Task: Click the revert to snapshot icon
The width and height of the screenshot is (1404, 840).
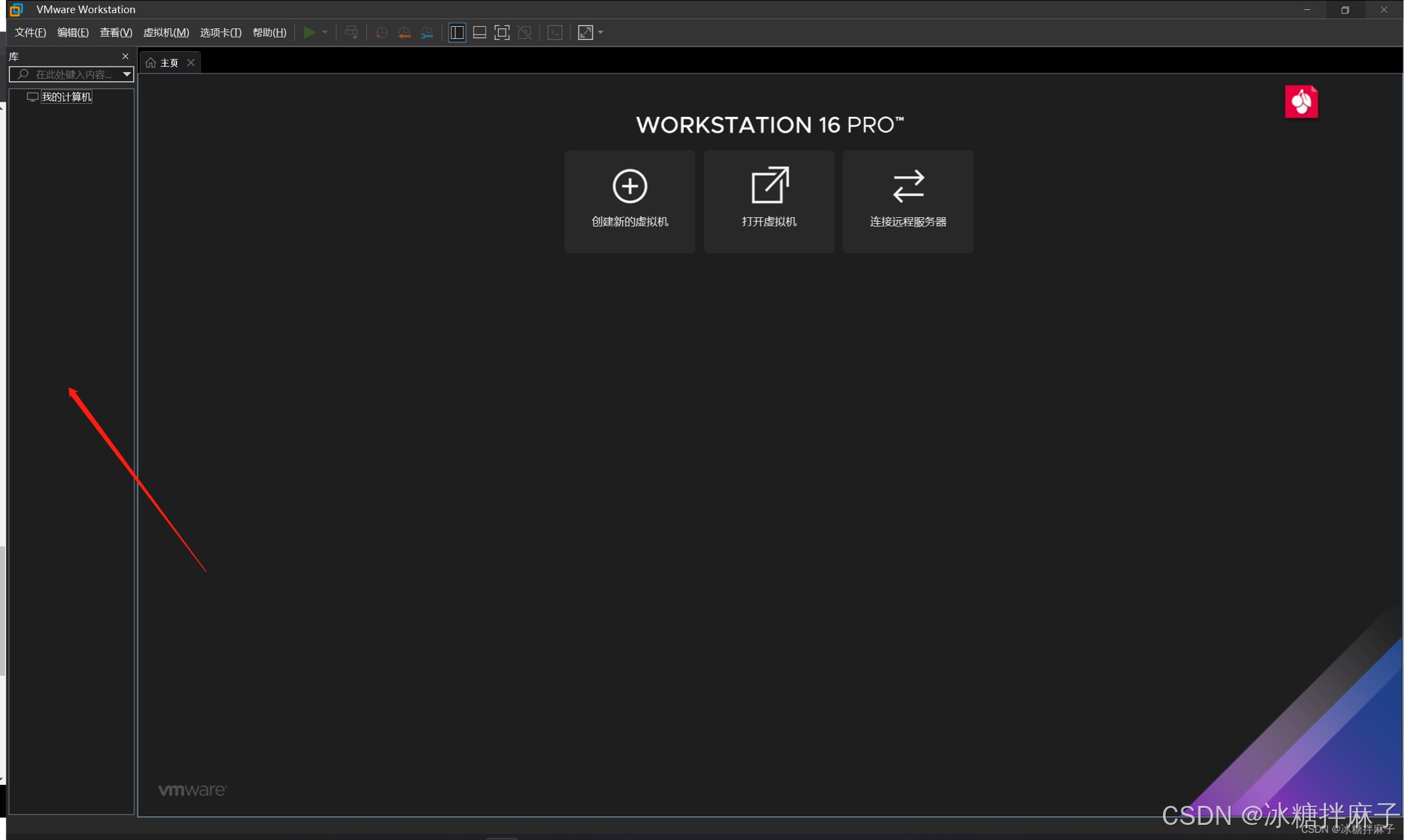Action: [x=404, y=33]
